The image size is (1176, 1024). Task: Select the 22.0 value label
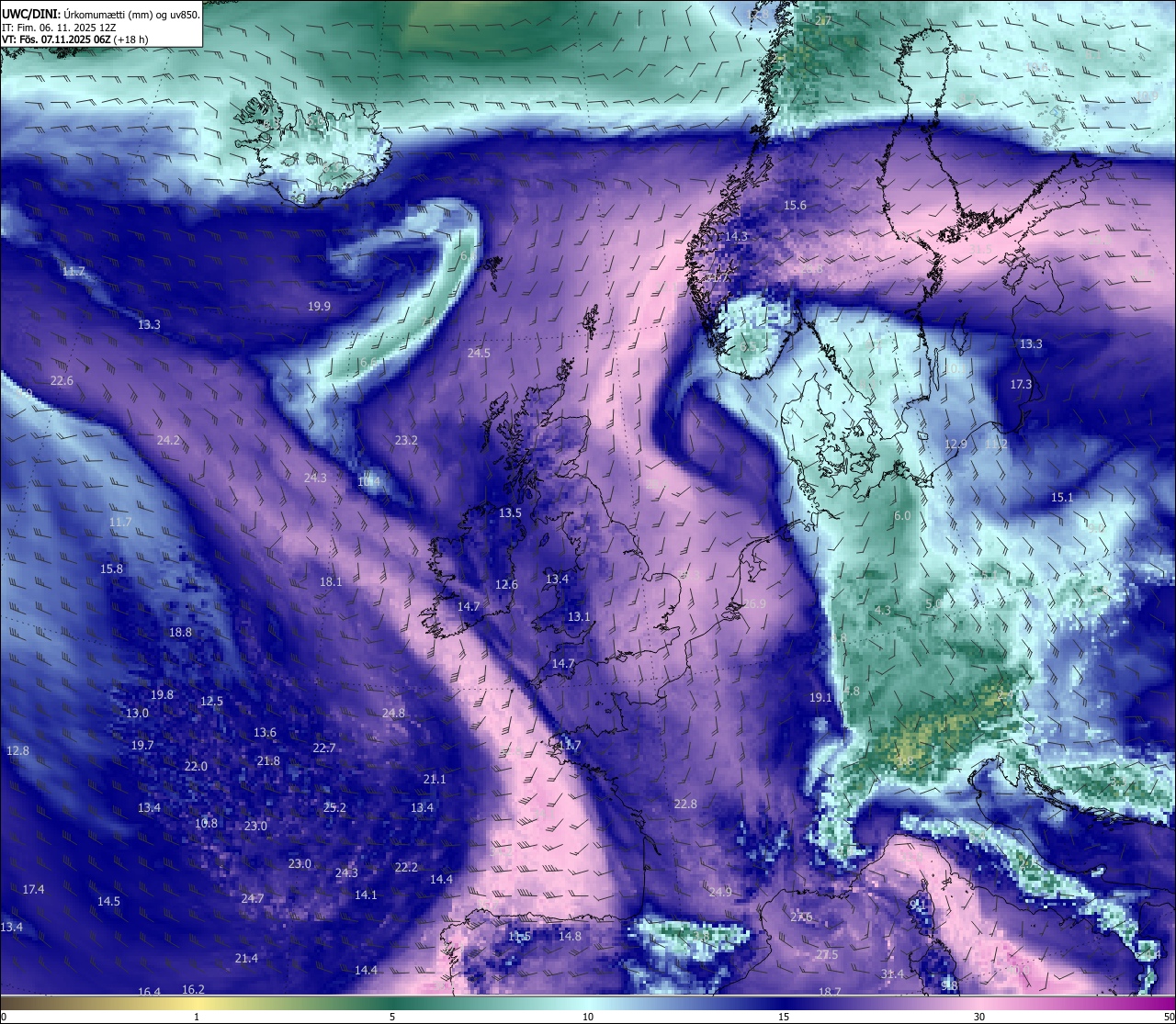click(x=196, y=767)
